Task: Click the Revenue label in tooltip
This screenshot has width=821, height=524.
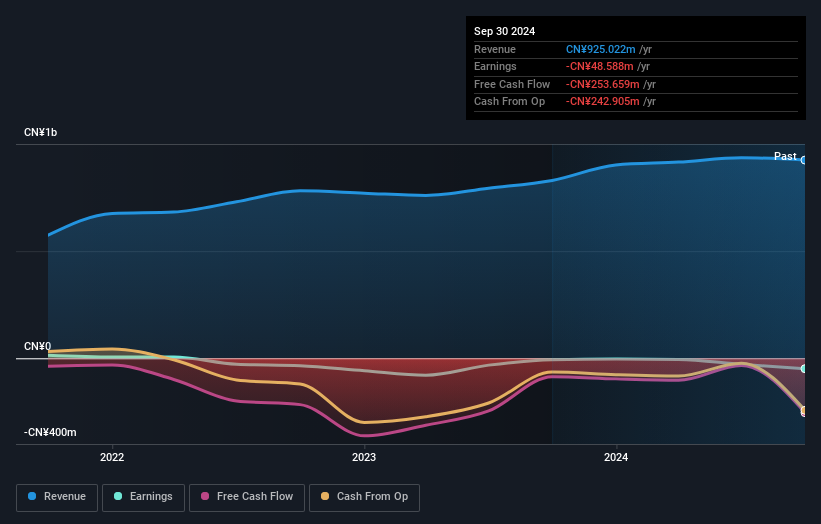Action: tap(495, 49)
